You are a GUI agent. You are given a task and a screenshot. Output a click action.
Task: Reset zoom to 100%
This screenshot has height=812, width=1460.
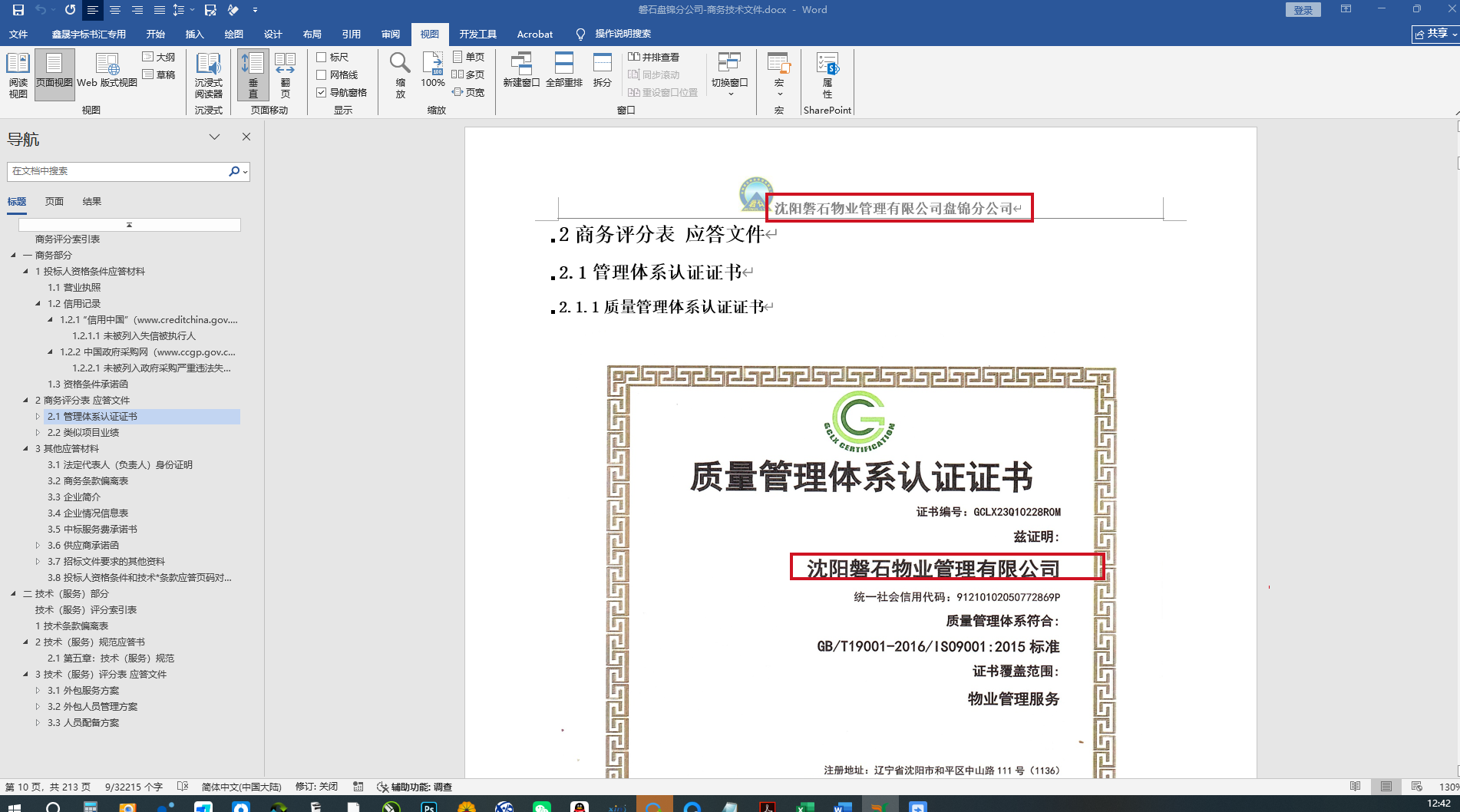tap(433, 71)
